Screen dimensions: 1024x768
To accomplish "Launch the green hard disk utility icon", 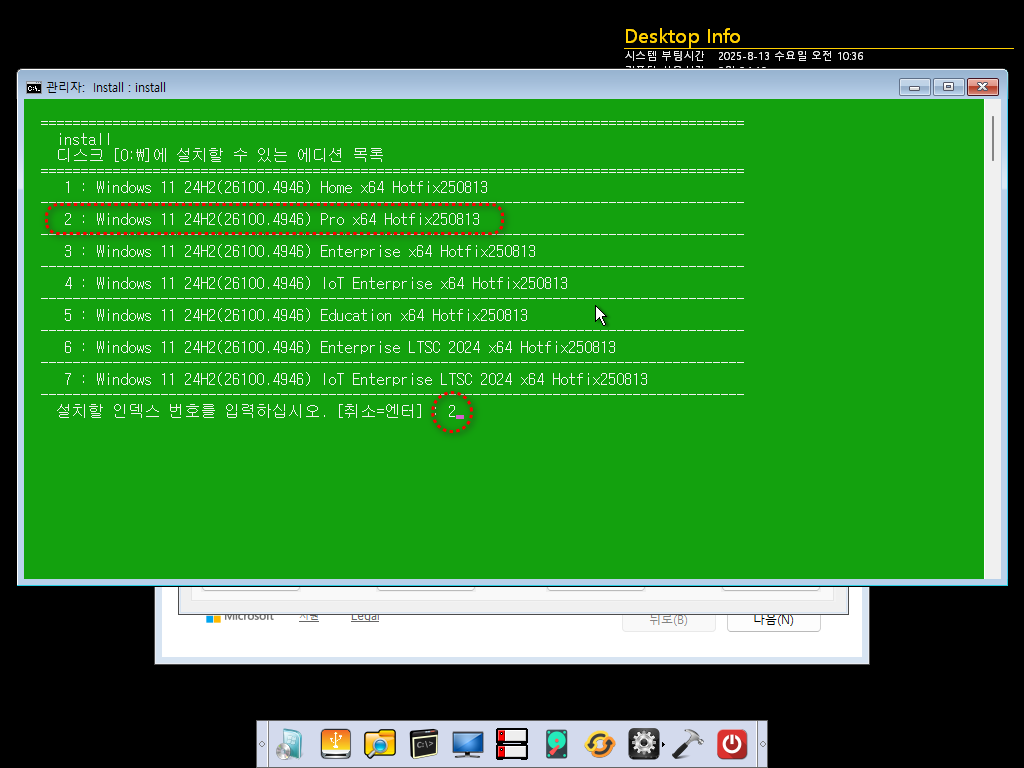I will 556,744.
